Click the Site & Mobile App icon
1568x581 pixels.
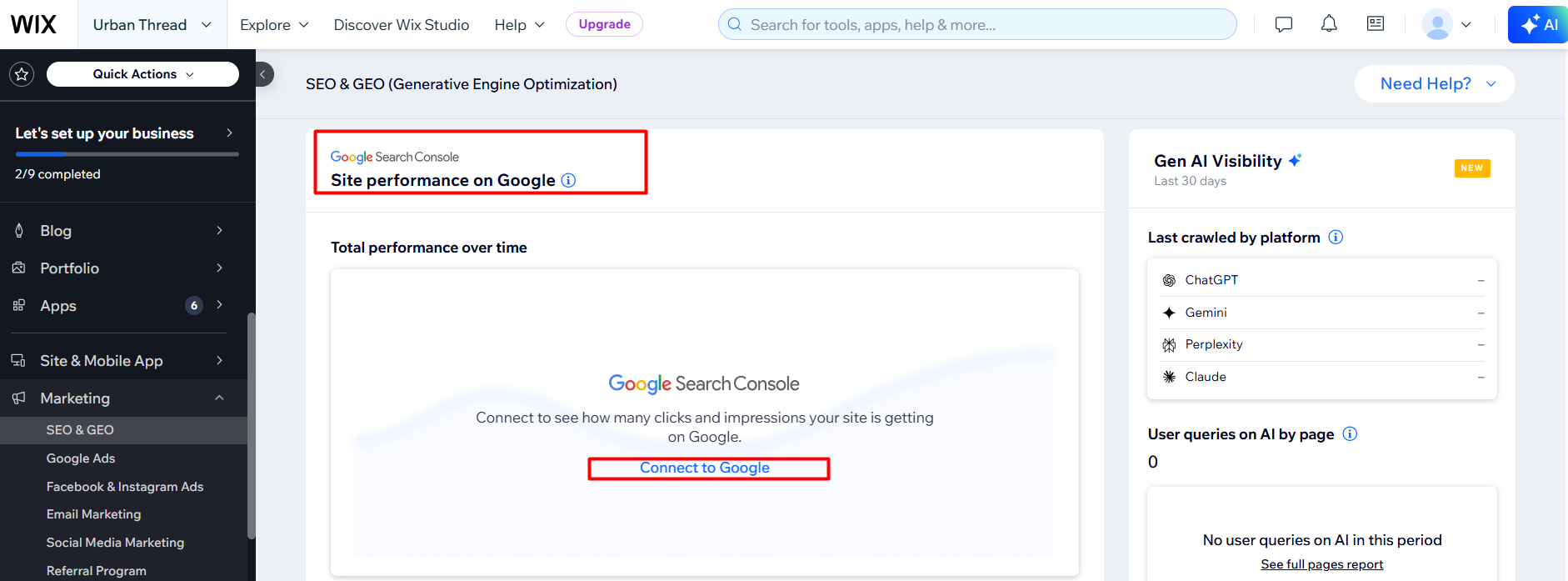pos(18,360)
